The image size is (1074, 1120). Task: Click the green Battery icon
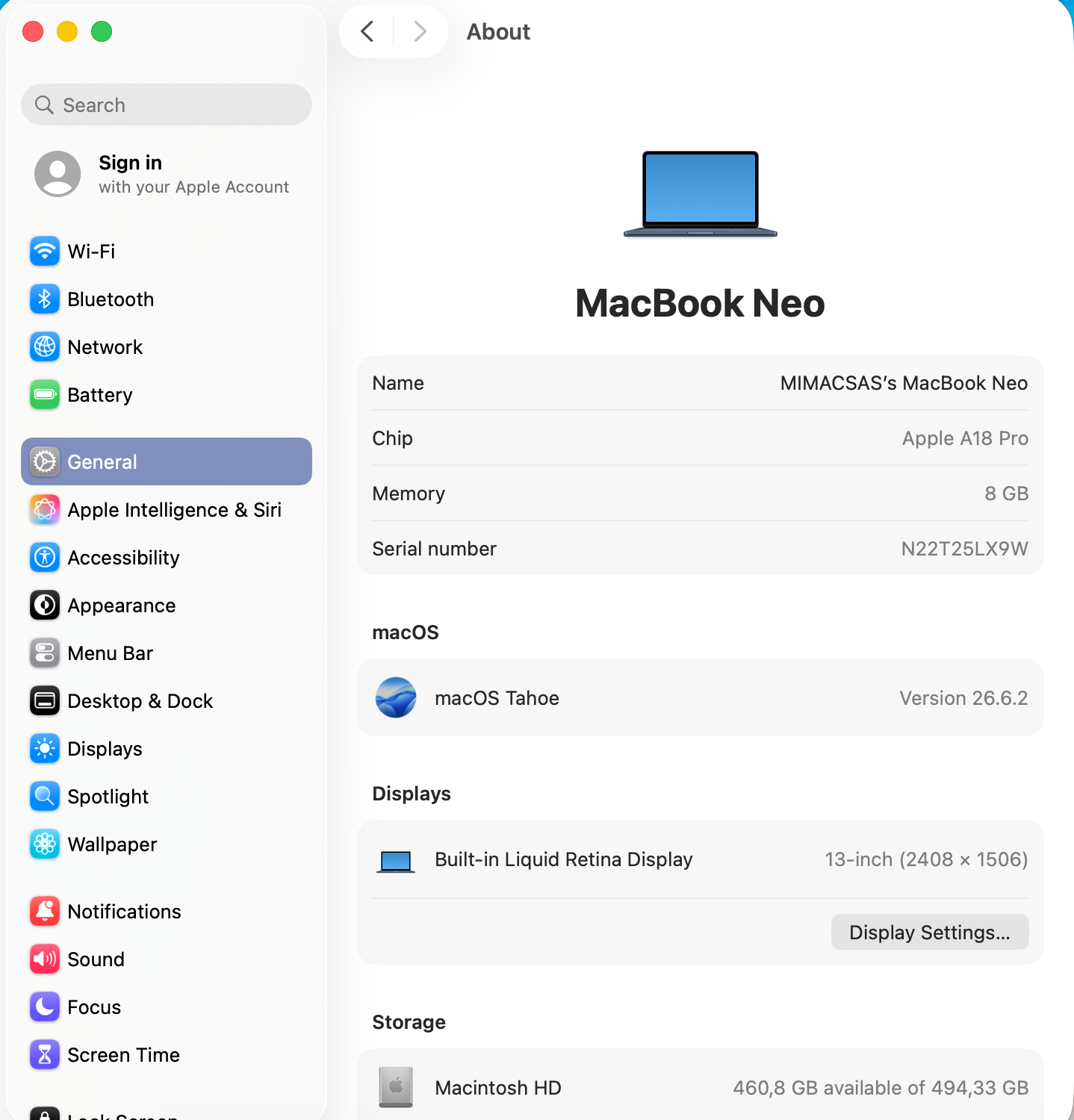(45, 395)
